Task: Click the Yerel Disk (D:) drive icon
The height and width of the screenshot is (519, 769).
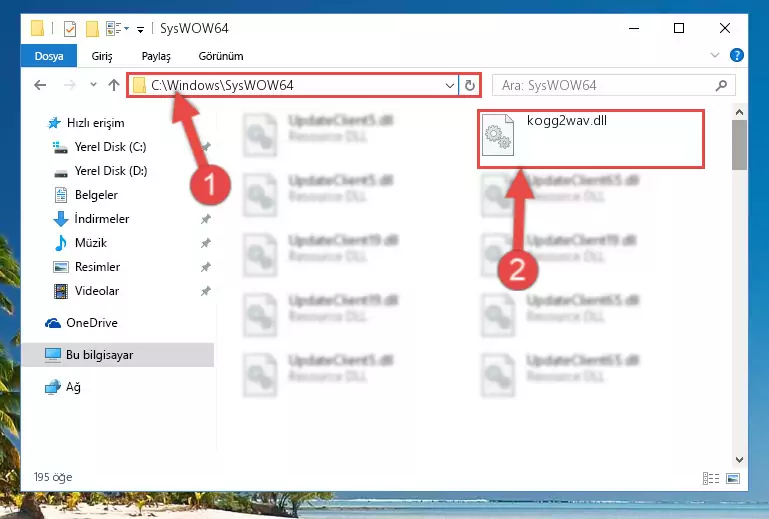Action: pyautogui.click(x=61, y=173)
